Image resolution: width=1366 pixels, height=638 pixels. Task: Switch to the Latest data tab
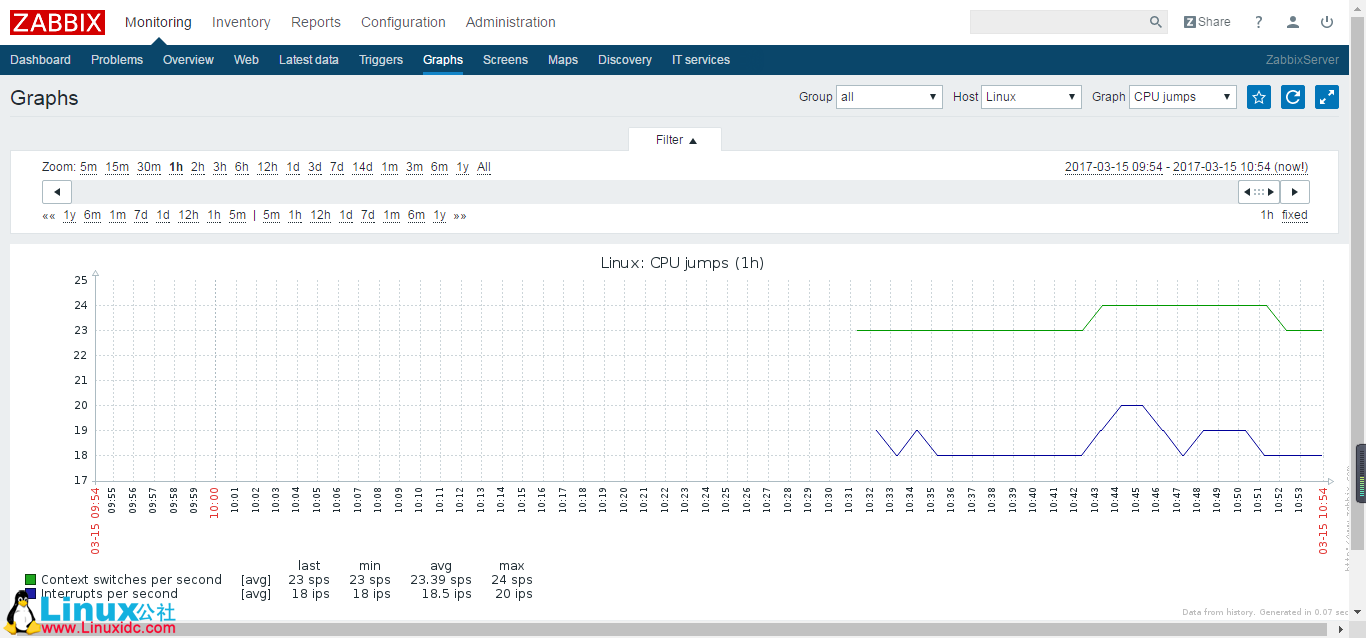[309, 60]
